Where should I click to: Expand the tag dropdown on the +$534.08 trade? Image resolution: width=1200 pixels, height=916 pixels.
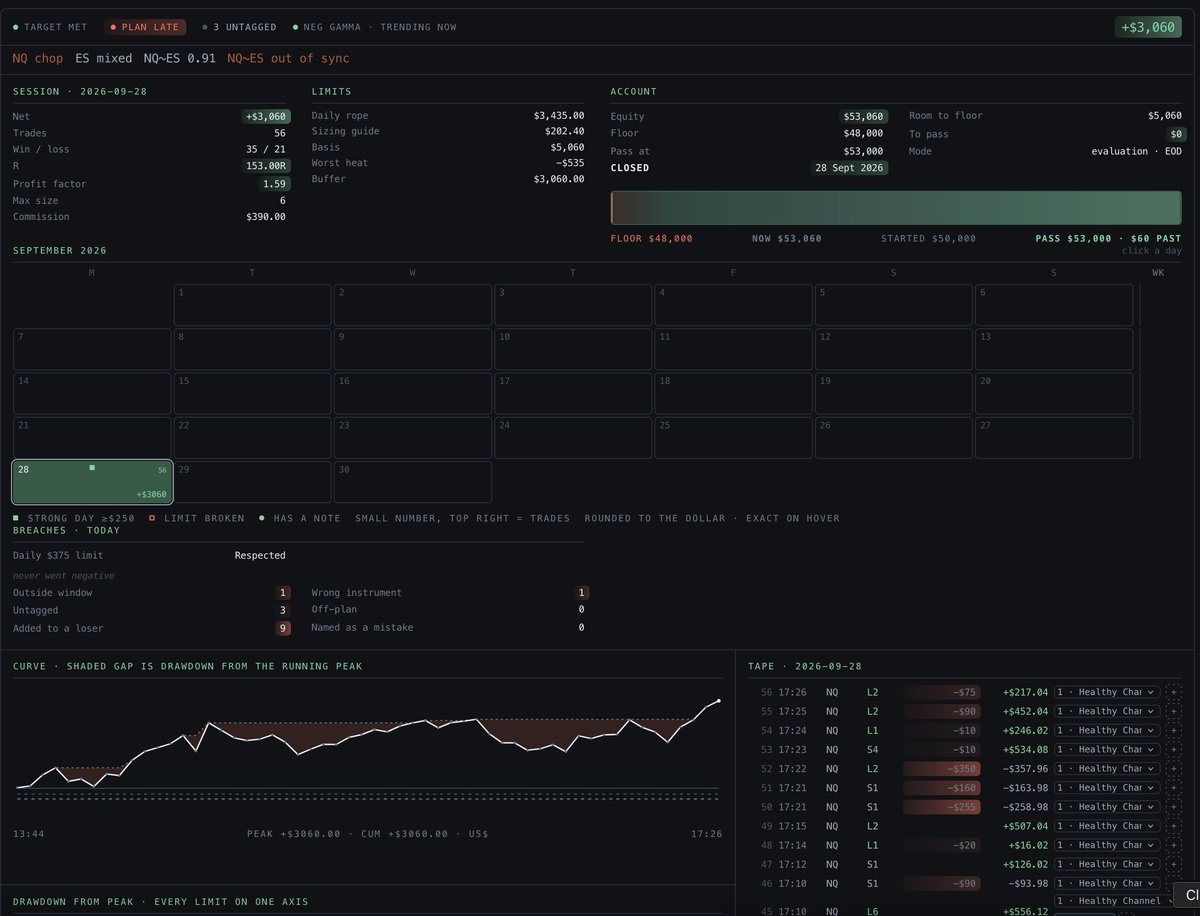[x=1108, y=749]
